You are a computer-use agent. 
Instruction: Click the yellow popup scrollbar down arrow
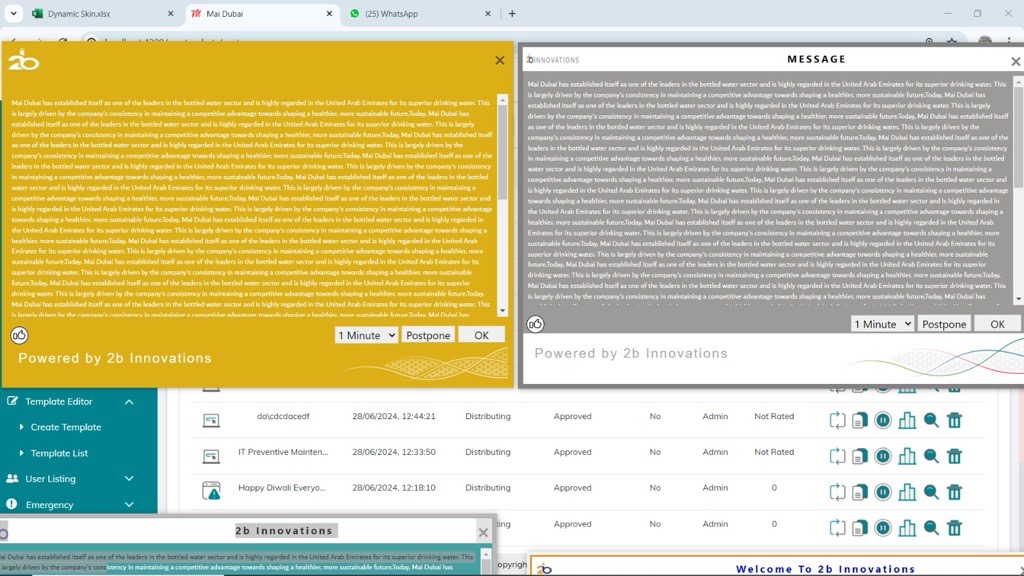[502, 311]
